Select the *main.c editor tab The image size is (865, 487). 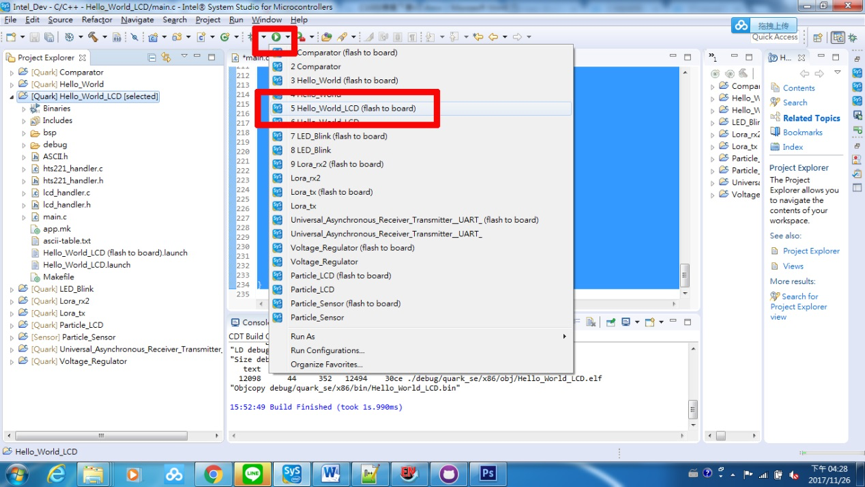(252, 57)
